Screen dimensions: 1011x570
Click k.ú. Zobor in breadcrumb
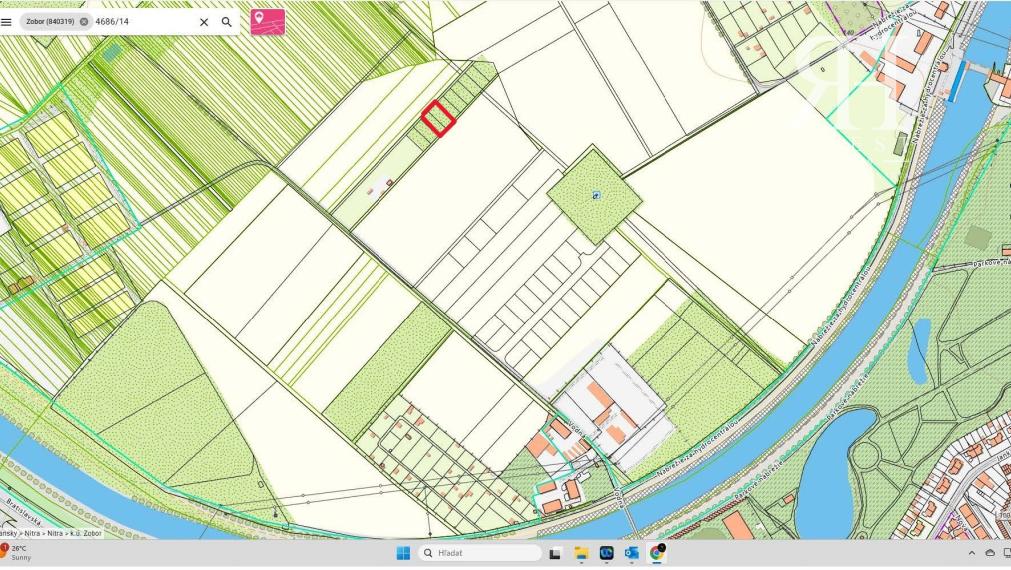(85, 534)
